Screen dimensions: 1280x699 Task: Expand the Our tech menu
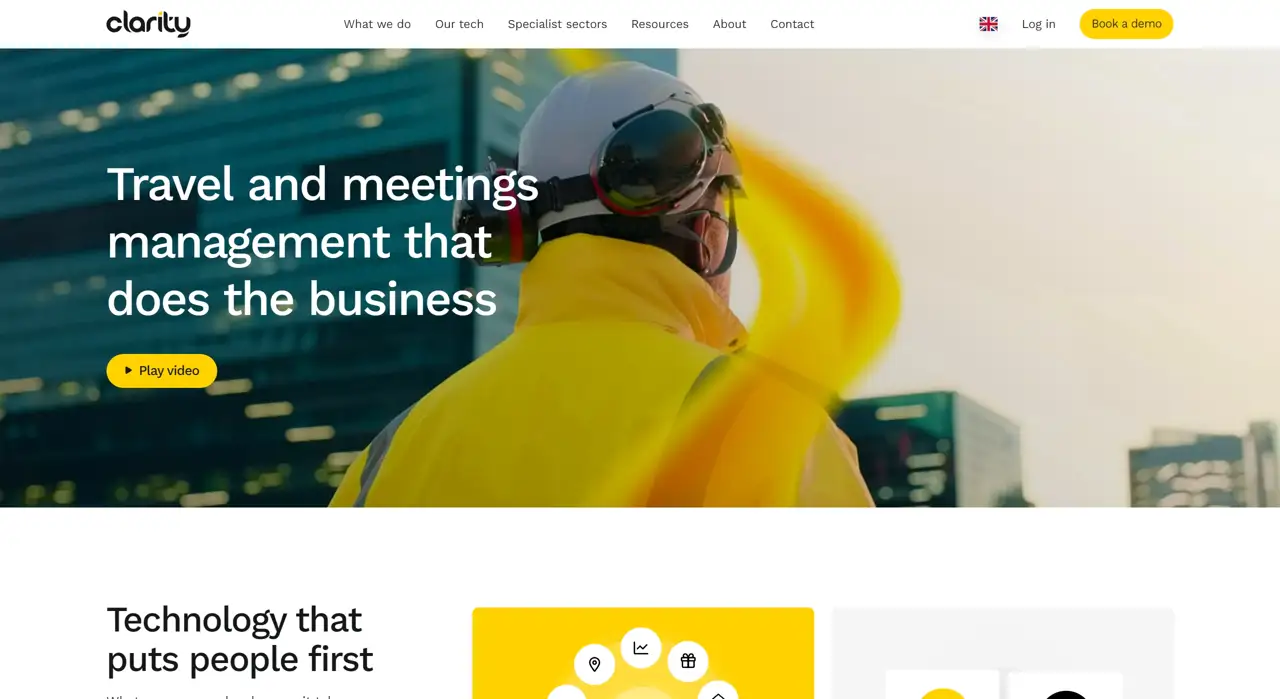pyautogui.click(x=459, y=24)
